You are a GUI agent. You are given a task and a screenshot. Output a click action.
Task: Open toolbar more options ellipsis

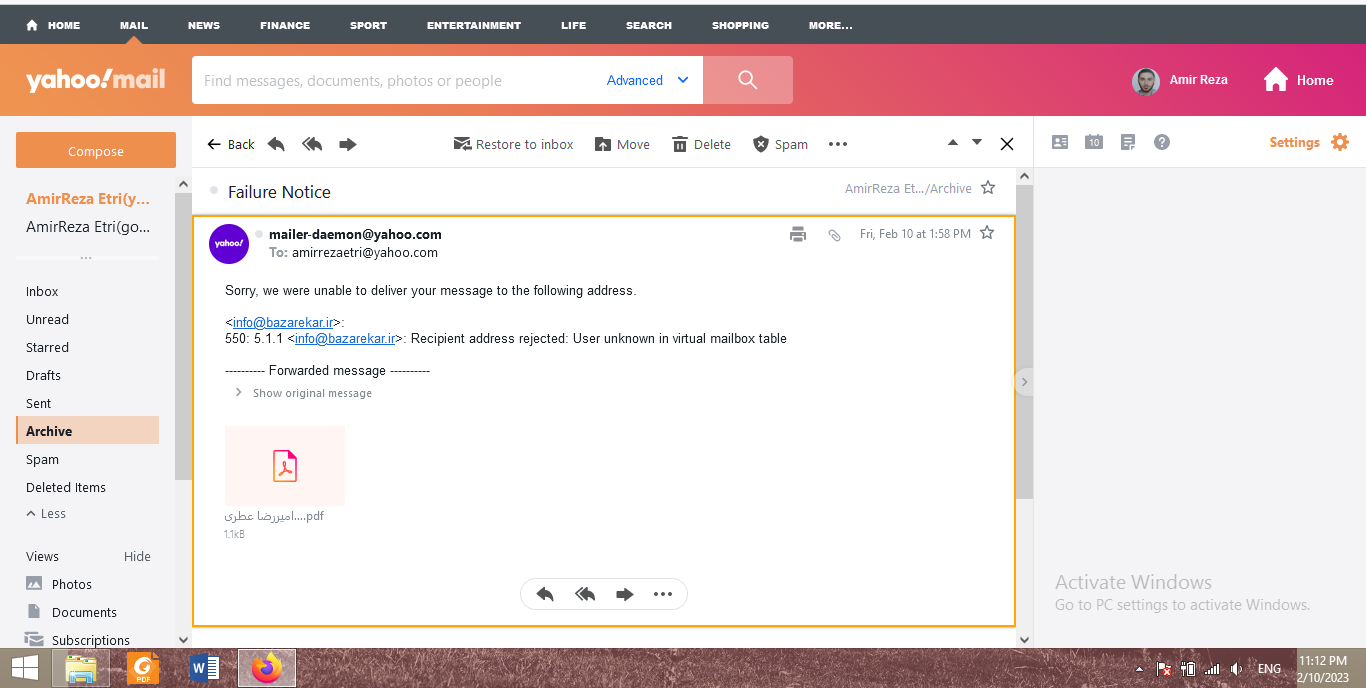point(838,144)
